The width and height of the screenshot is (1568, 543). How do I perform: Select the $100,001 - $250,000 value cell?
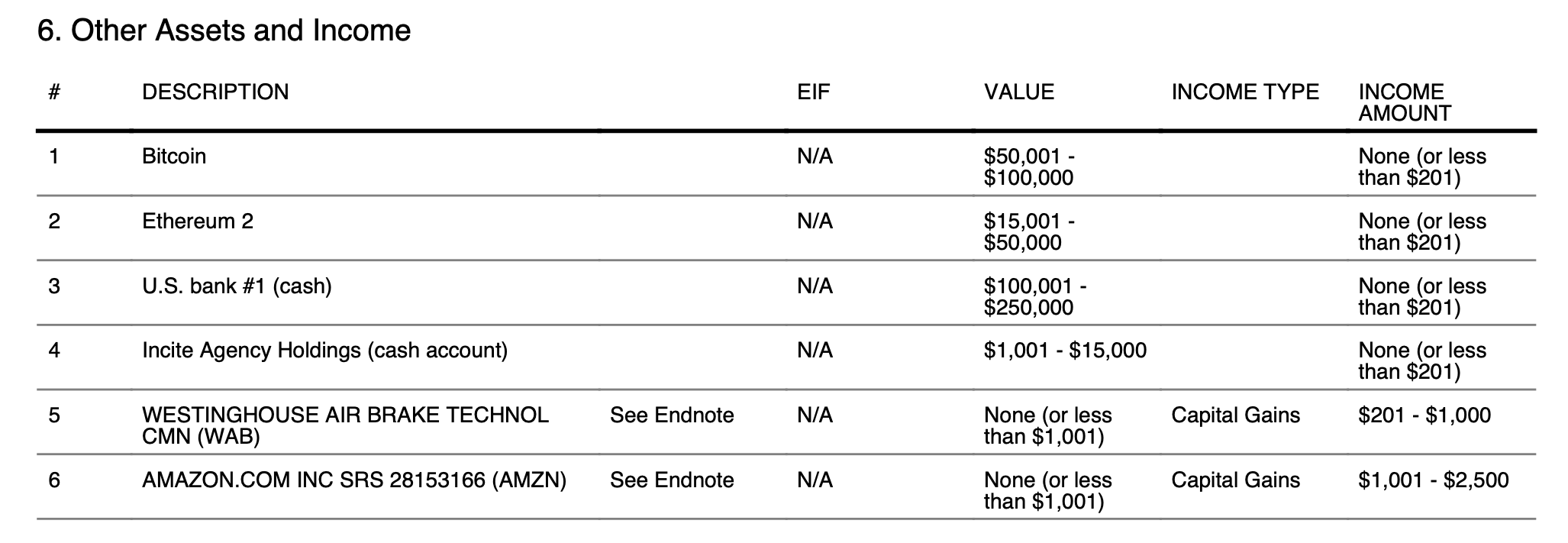(x=1034, y=297)
